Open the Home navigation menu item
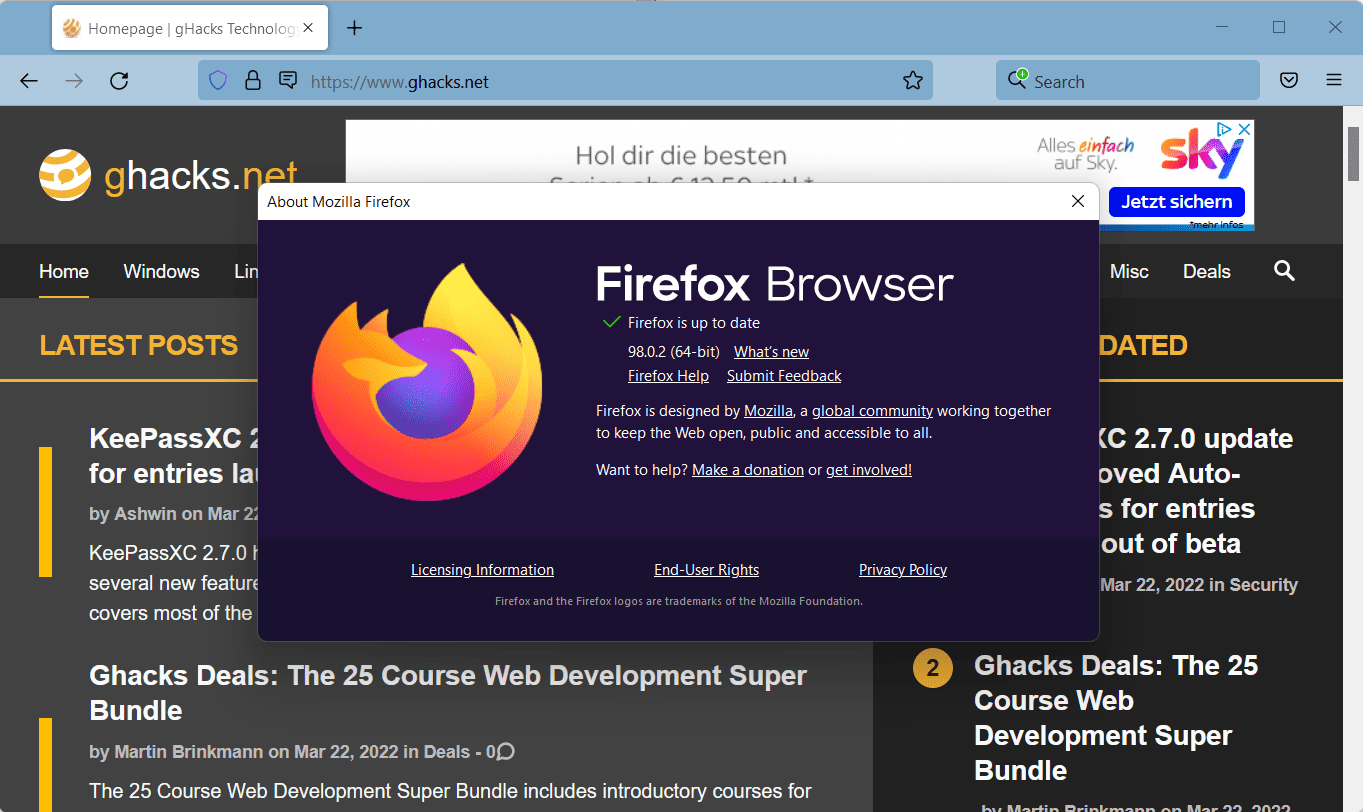The width and height of the screenshot is (1363, 812). coord(64,271)
